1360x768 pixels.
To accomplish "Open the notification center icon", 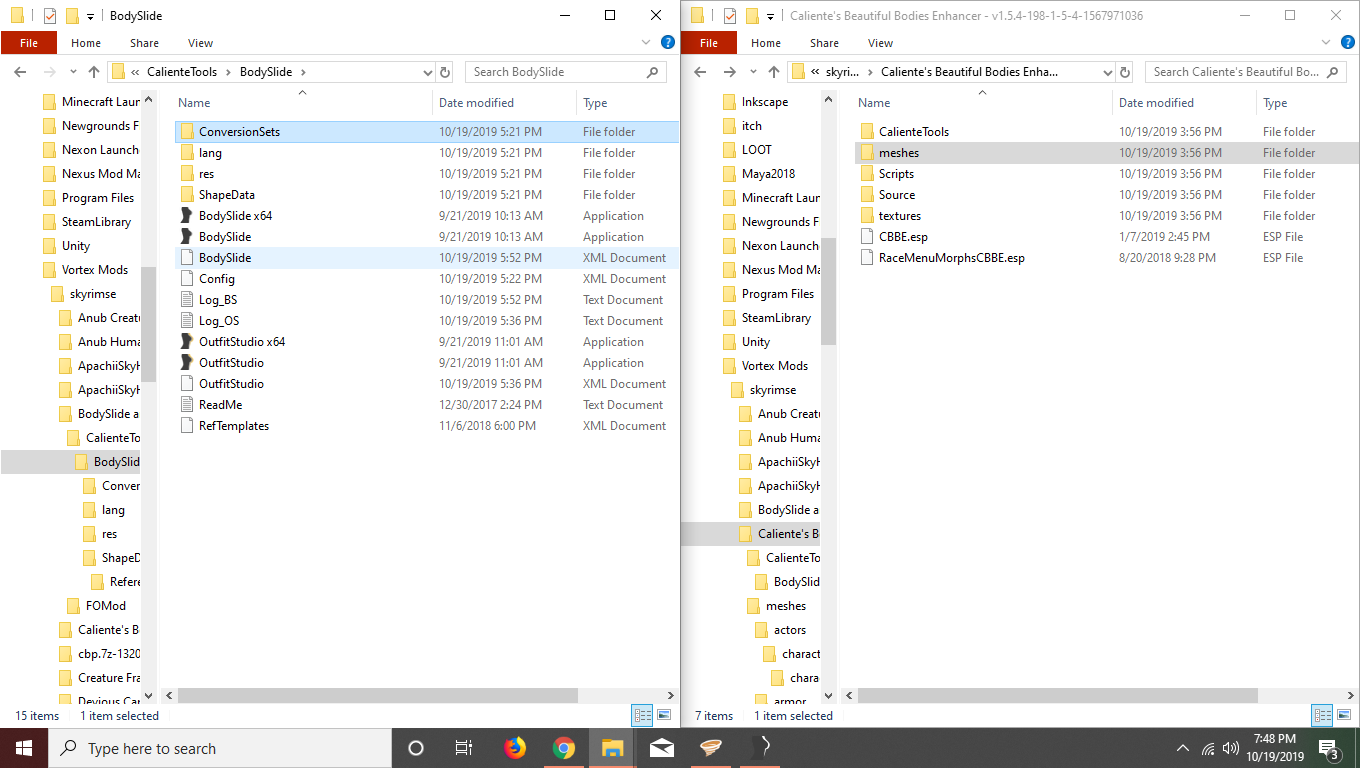I will [1329, 748].
